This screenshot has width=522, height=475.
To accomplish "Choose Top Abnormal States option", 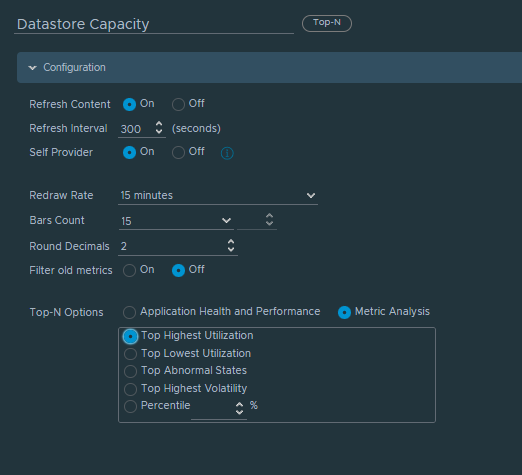I will coord(130,371).
